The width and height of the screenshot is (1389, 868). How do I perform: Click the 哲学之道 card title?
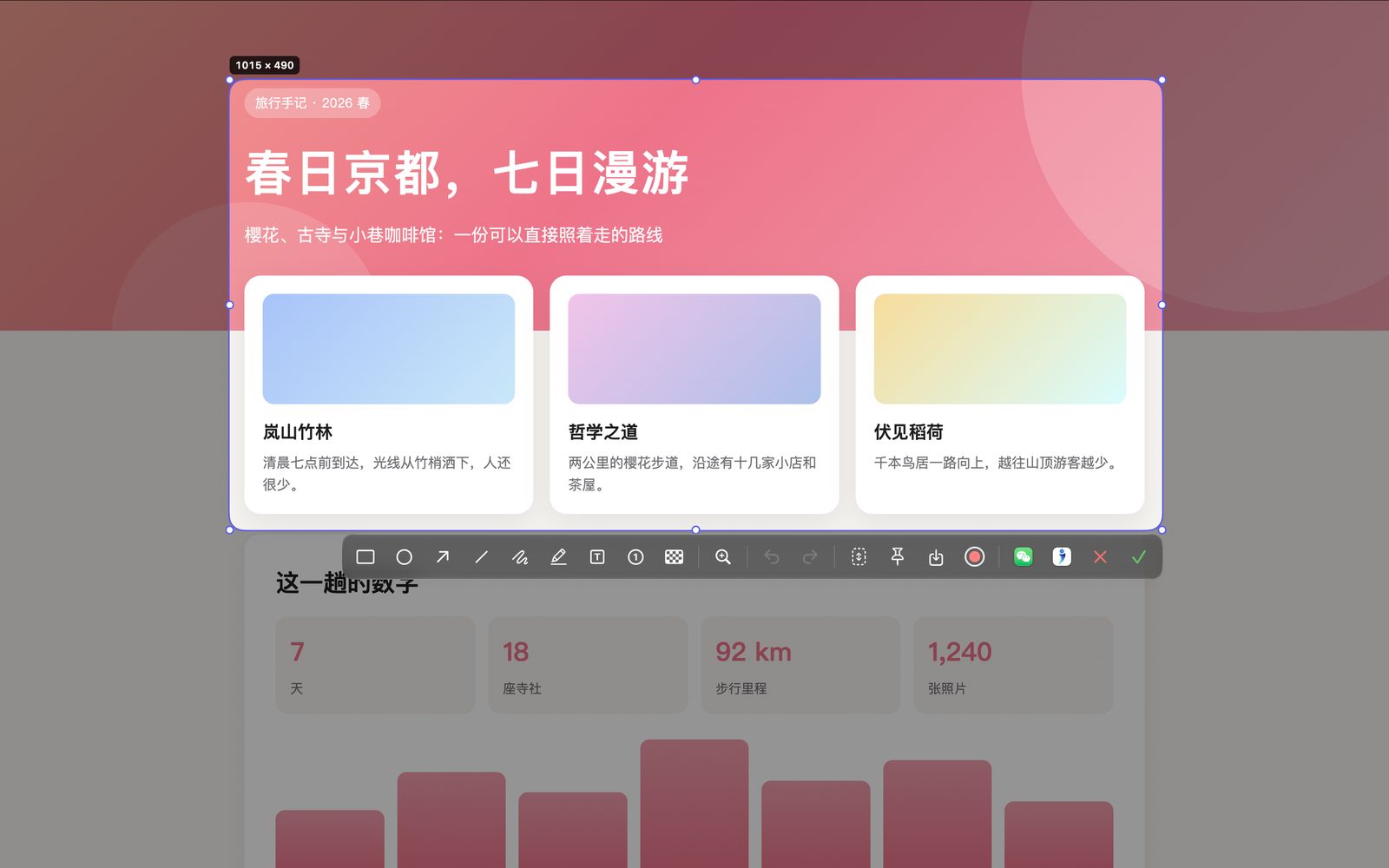[603, 431]
